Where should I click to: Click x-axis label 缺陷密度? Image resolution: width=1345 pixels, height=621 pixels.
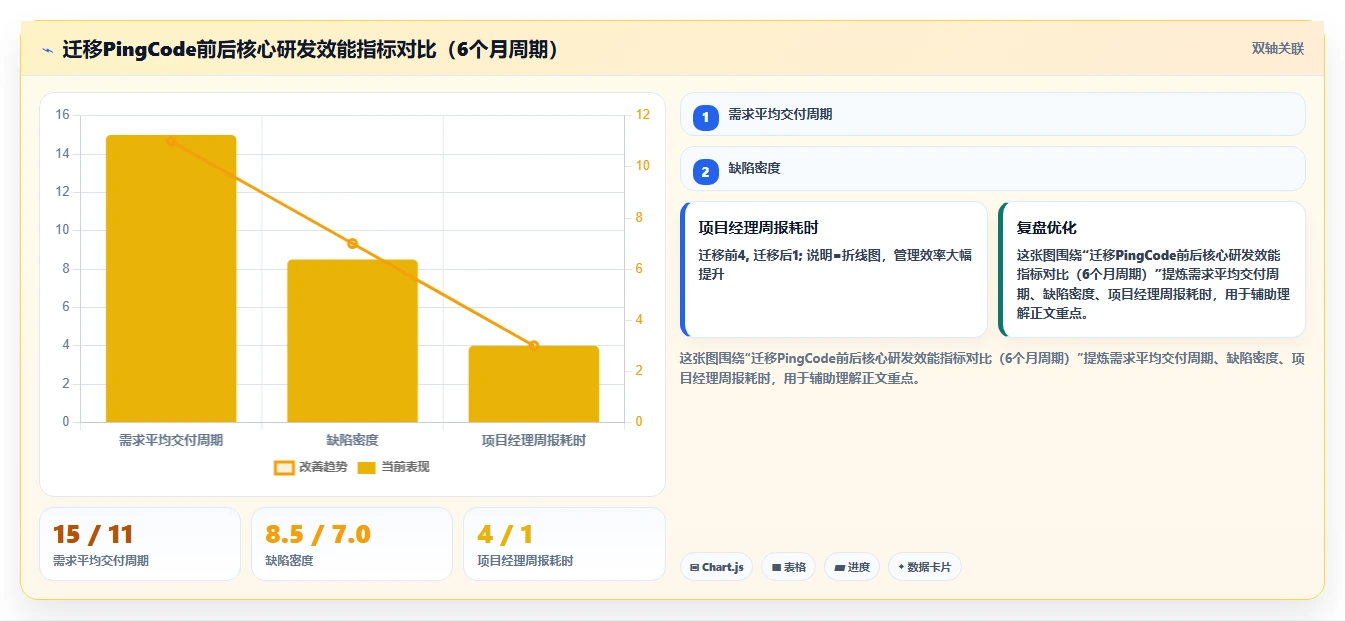(352, 439)
